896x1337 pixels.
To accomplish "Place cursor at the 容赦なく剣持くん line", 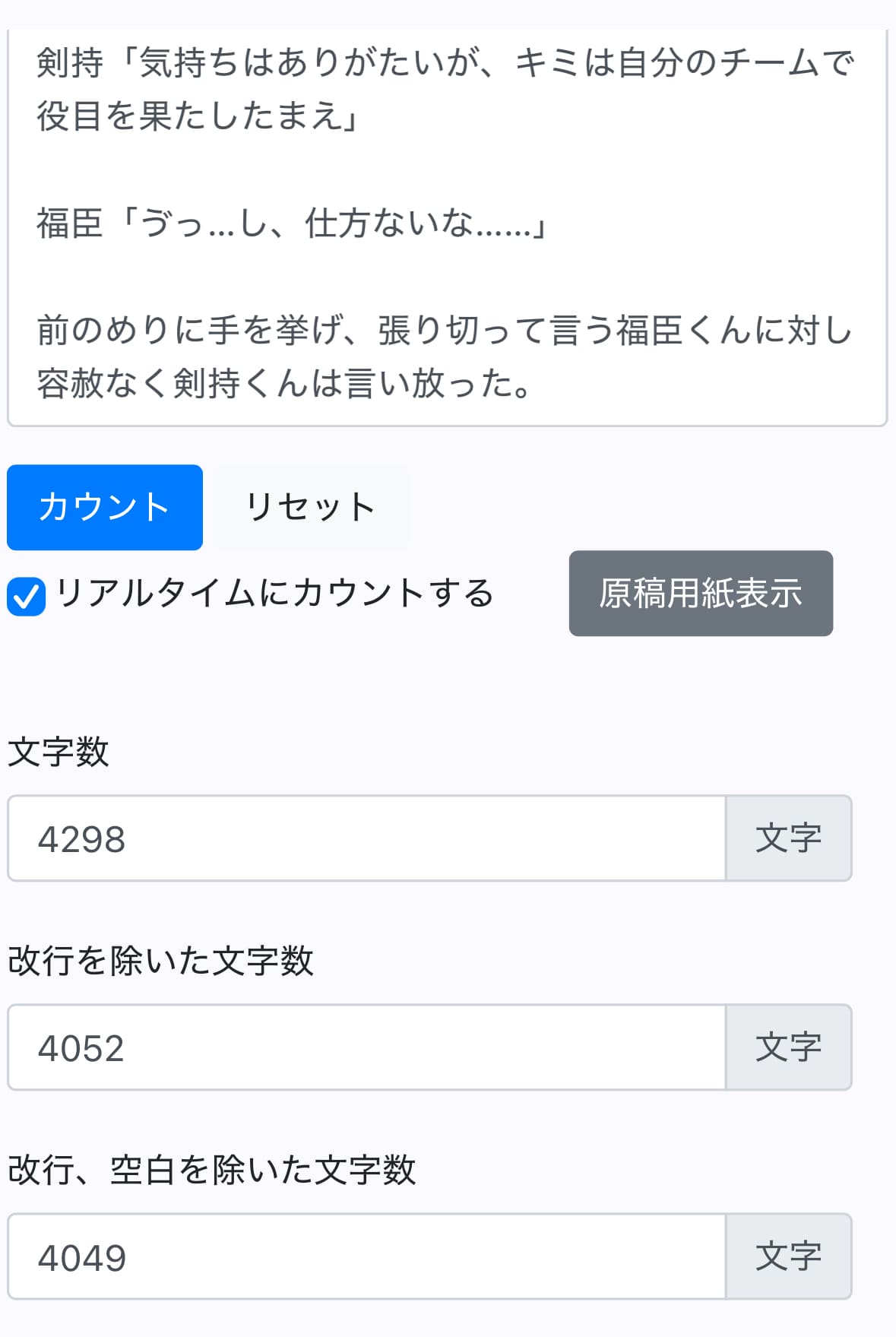I will [x=284, y=384].
